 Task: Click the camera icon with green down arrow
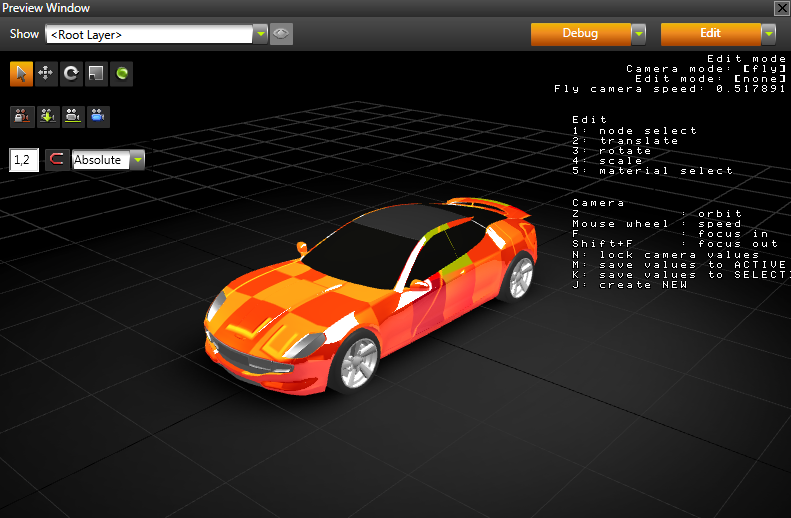(x=46, y=116)
